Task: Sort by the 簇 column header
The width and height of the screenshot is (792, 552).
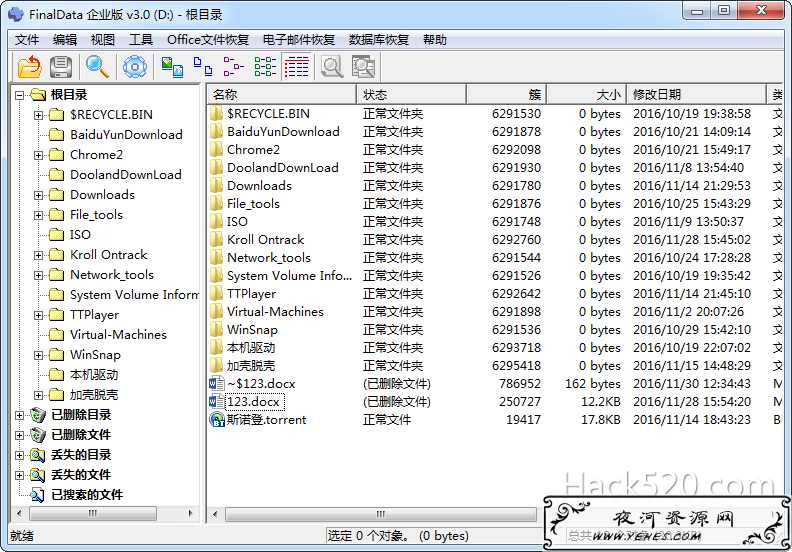Action: (x=507, y=94)
